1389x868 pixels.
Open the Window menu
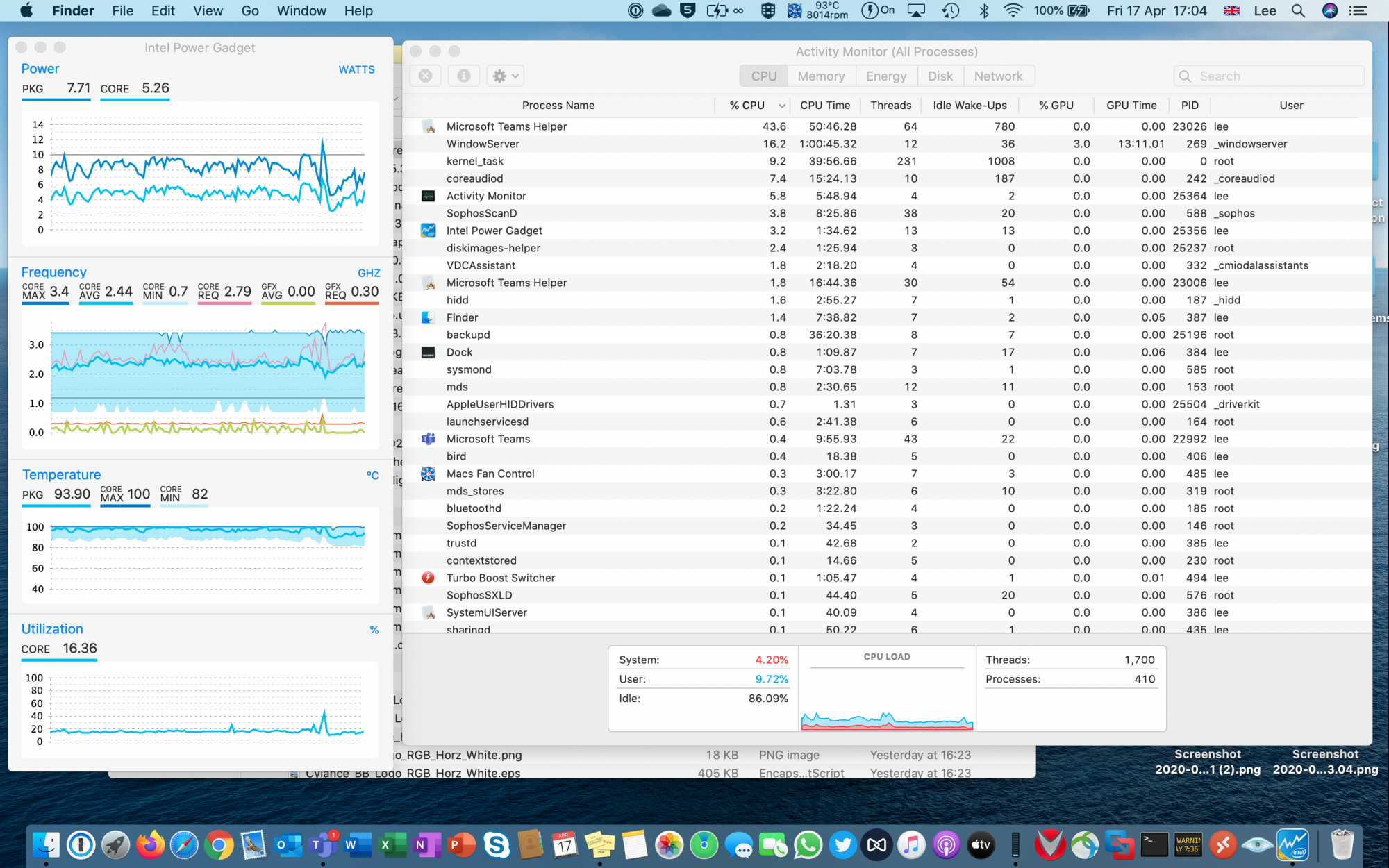(301, 10)
